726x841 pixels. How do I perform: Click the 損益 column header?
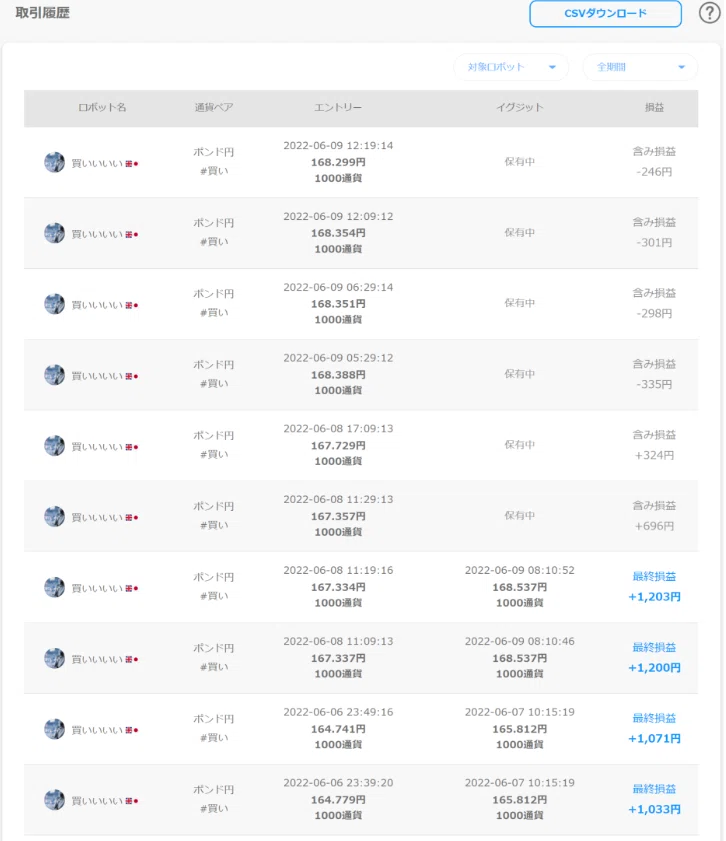[x=654, y=107]
